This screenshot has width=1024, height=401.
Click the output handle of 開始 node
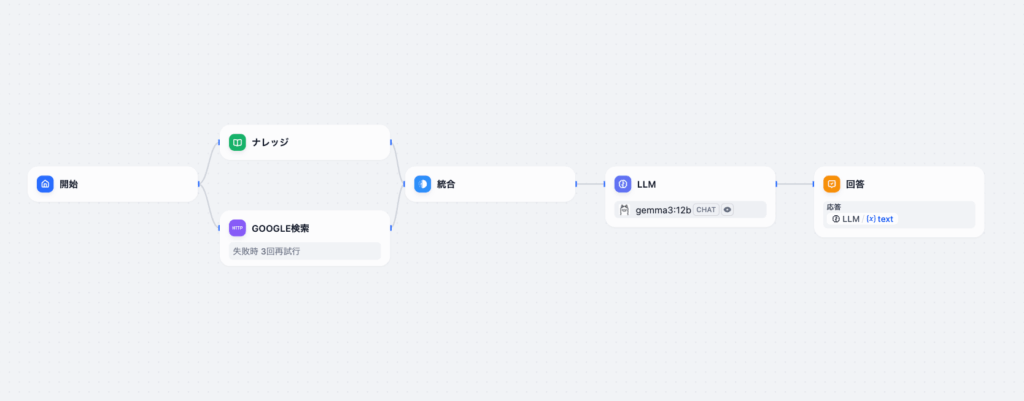coord(199,184)
